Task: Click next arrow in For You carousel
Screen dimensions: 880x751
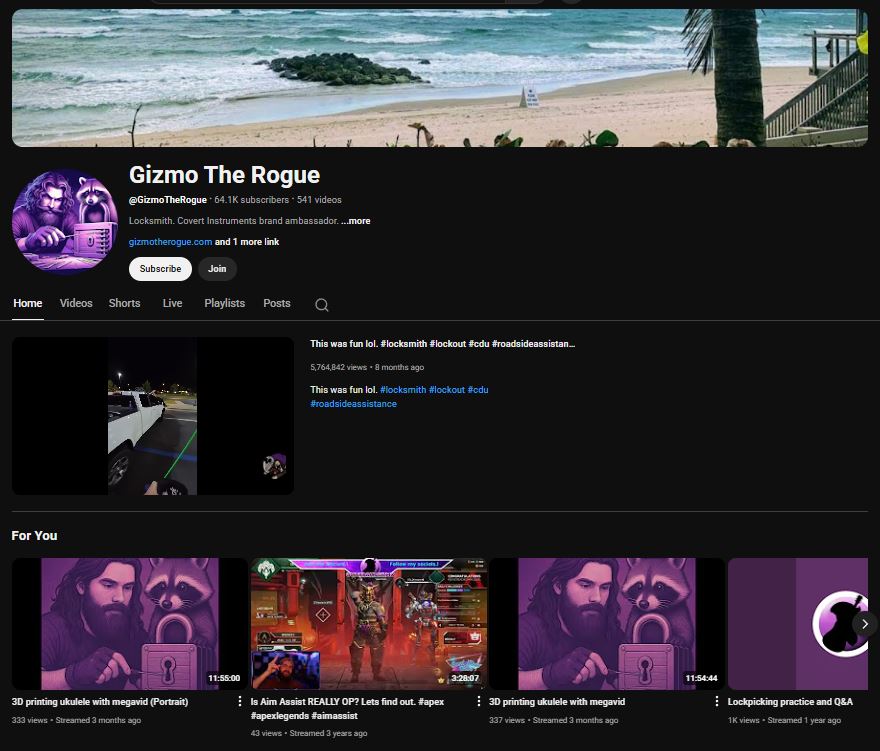Action: tap(863, 623)
